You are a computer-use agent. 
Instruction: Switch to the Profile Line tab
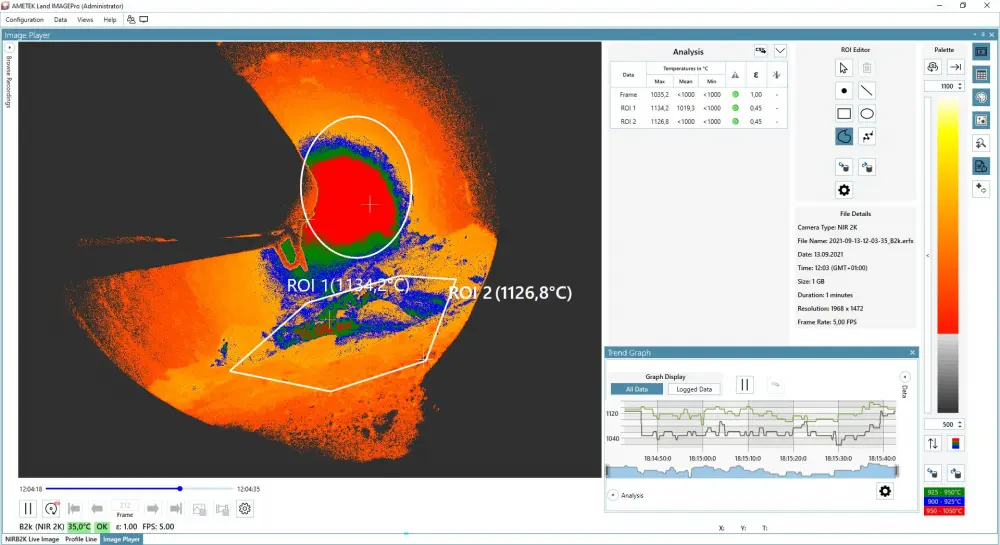click(x=81, y=539)
